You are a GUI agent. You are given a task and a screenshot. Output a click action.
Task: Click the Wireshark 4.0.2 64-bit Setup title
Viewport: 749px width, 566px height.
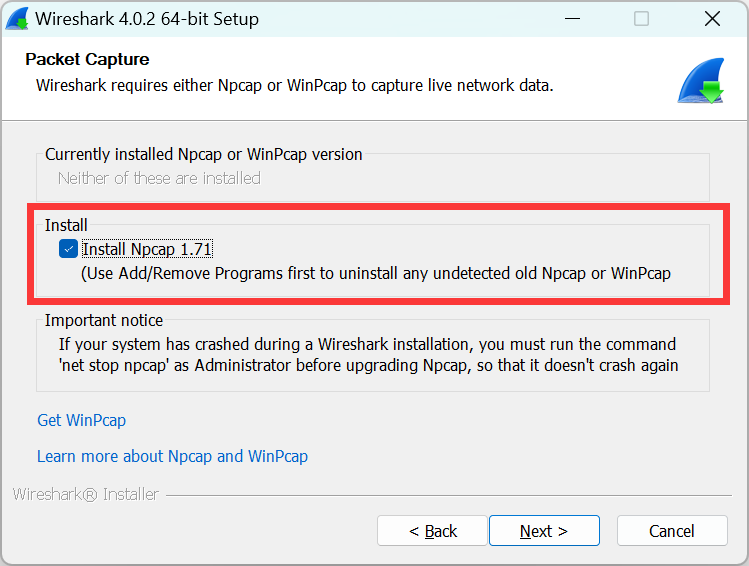point(147,19)
